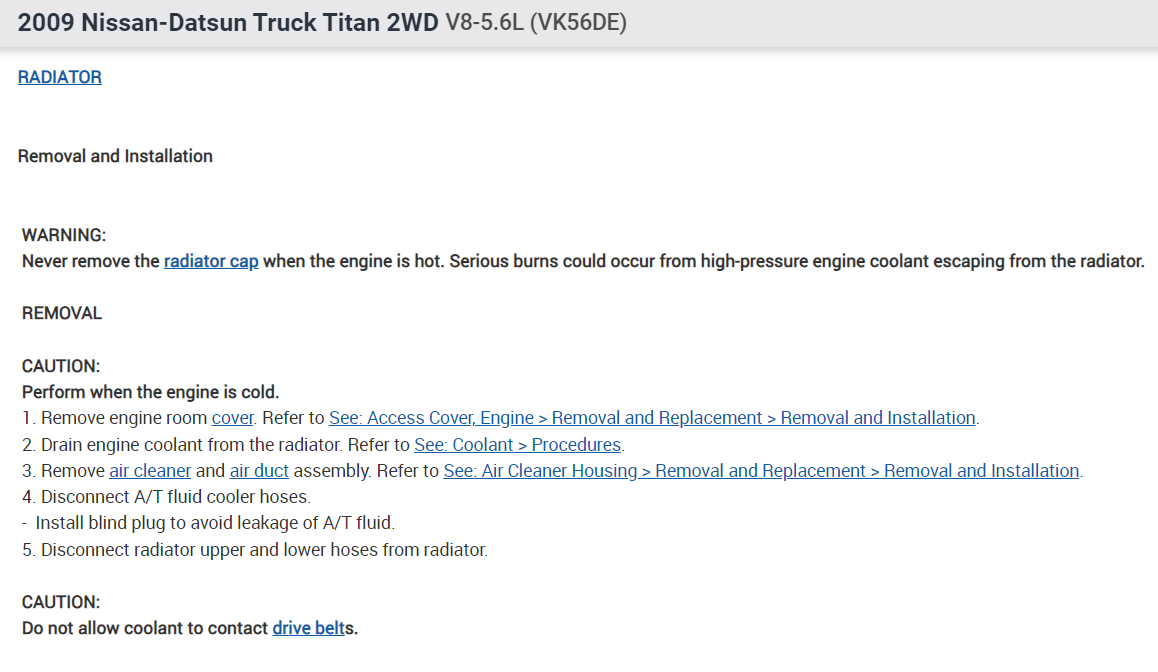
Task: Click the "REMOVAL" section heading
Action: tap(62, 313)
